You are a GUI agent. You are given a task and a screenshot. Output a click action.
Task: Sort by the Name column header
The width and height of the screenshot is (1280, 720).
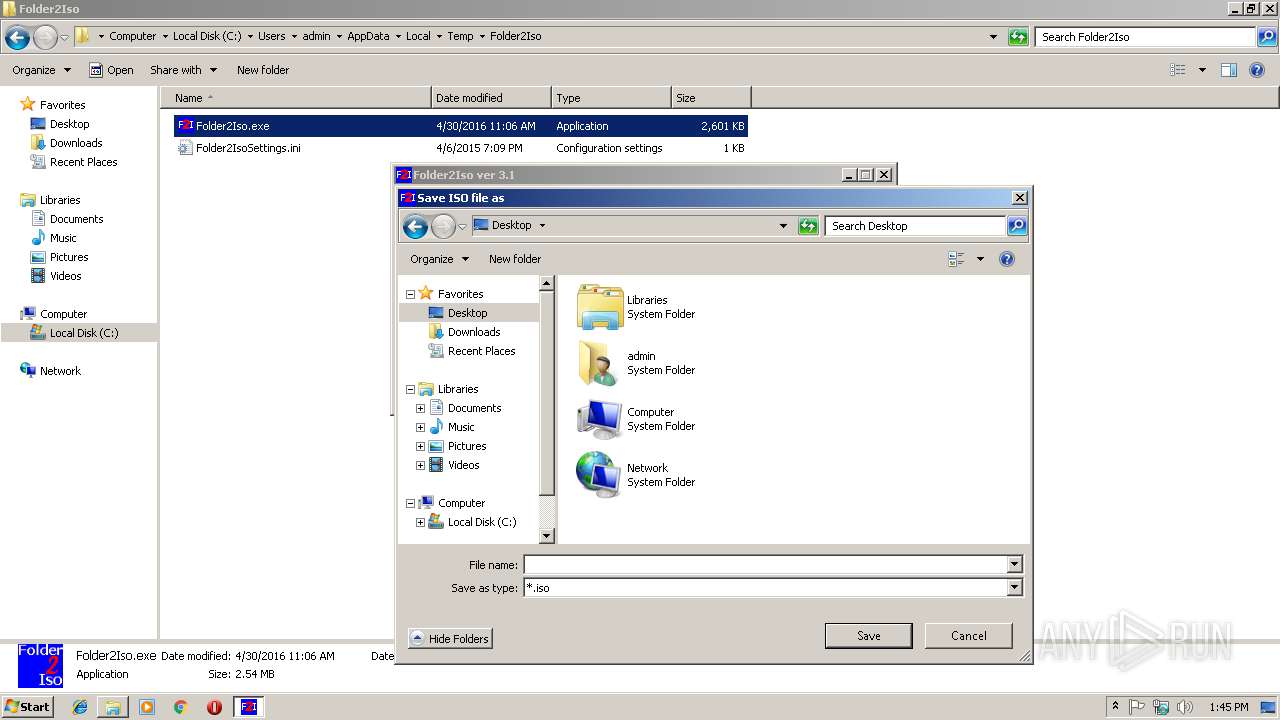tap(296, 98)
